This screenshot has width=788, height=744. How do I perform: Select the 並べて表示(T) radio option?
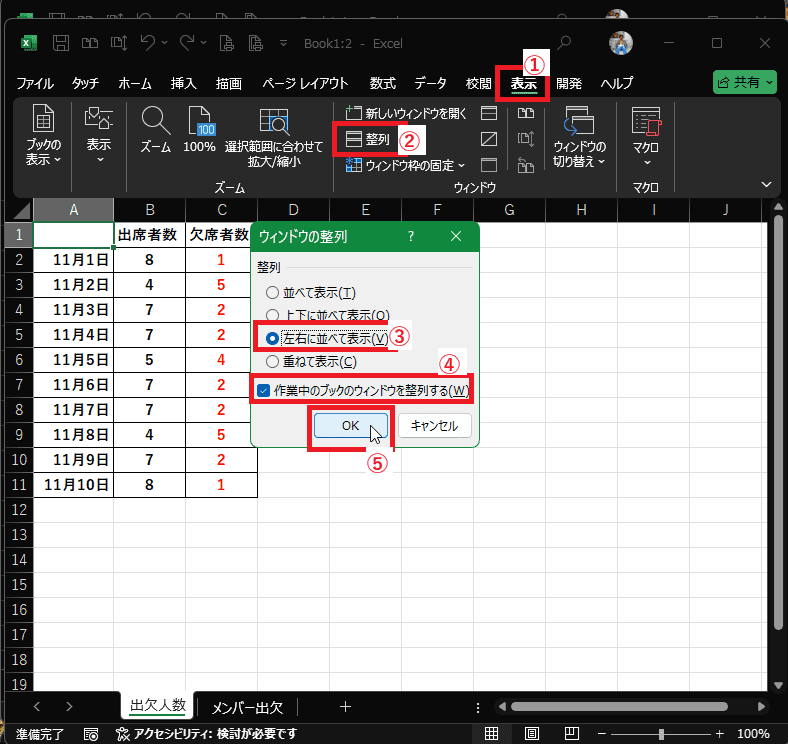tap(272, 292)
